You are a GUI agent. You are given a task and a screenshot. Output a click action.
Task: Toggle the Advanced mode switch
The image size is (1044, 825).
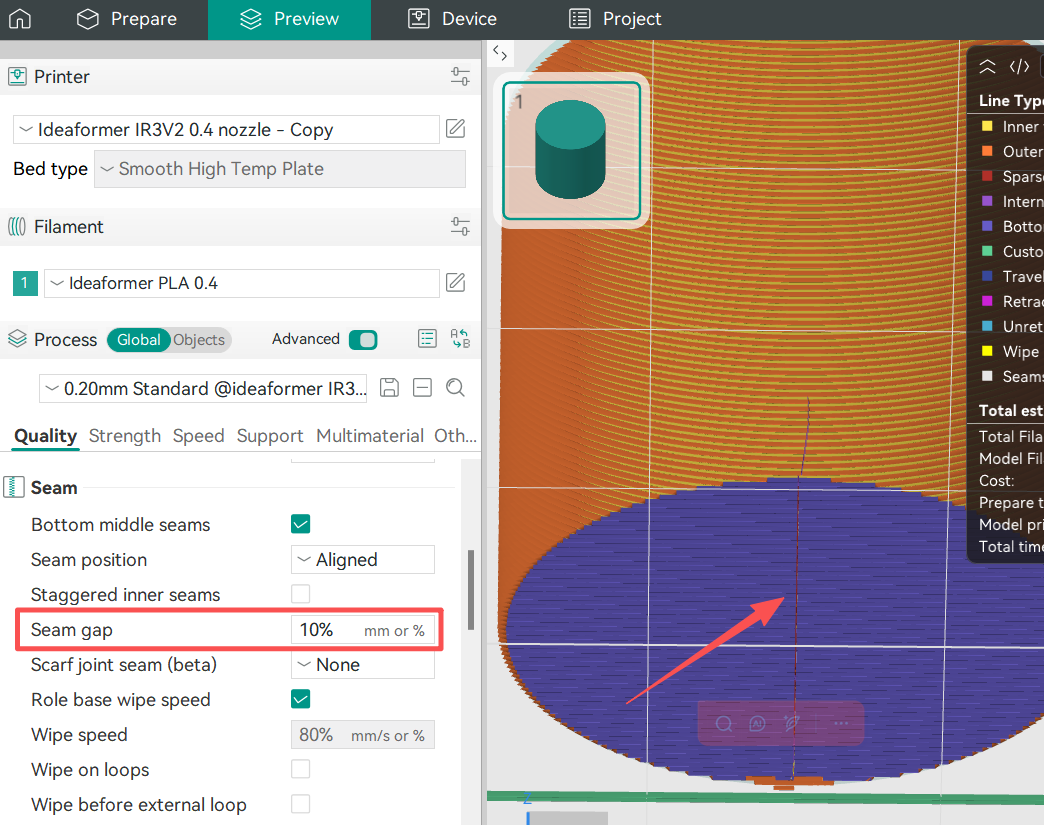tap(364, 340)
